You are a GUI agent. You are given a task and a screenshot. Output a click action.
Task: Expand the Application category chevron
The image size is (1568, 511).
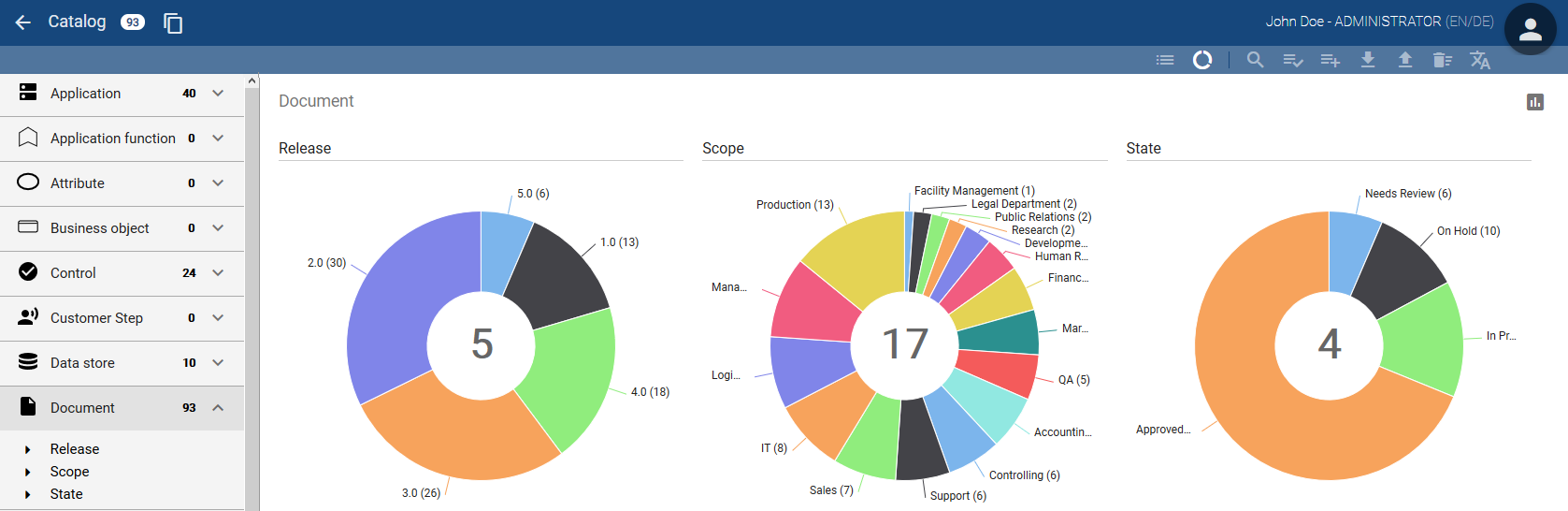point(218,93)
